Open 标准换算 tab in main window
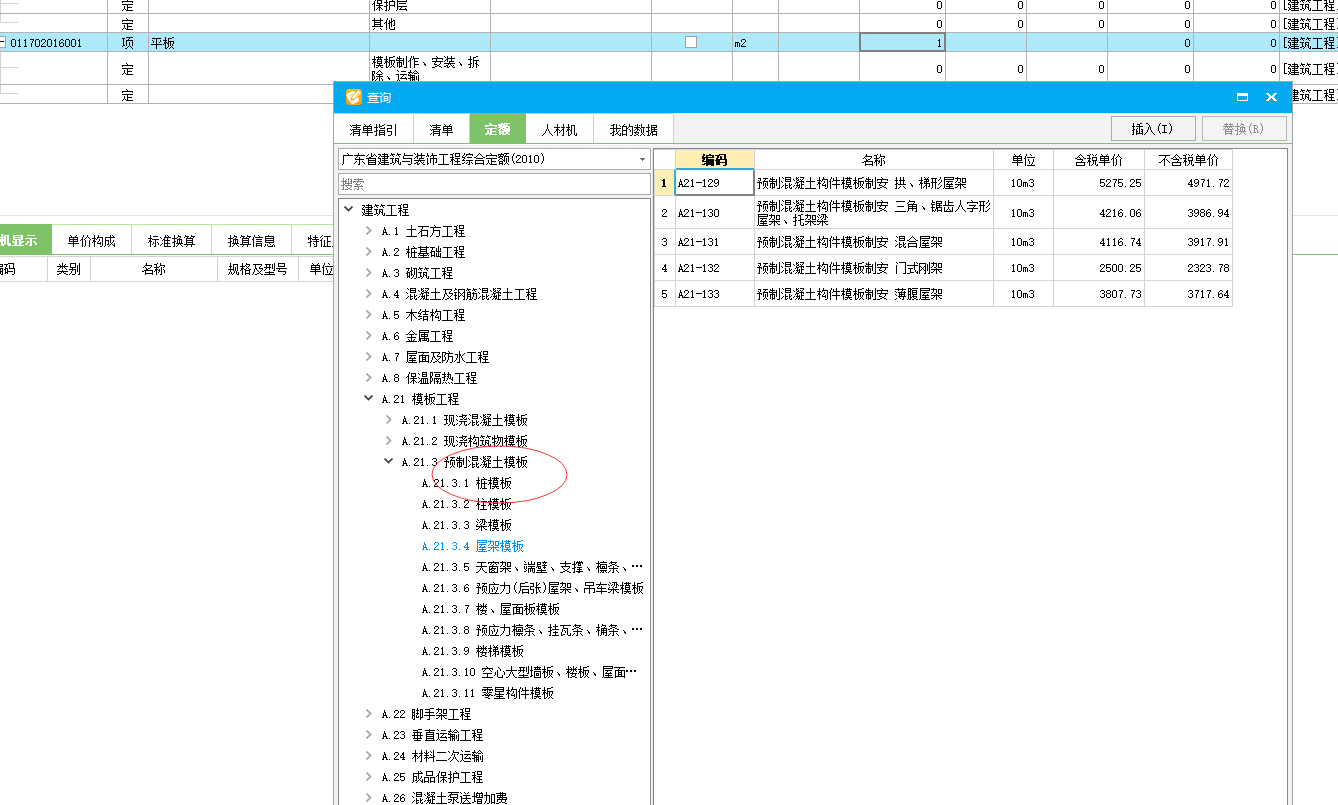 tap(171, 241)
